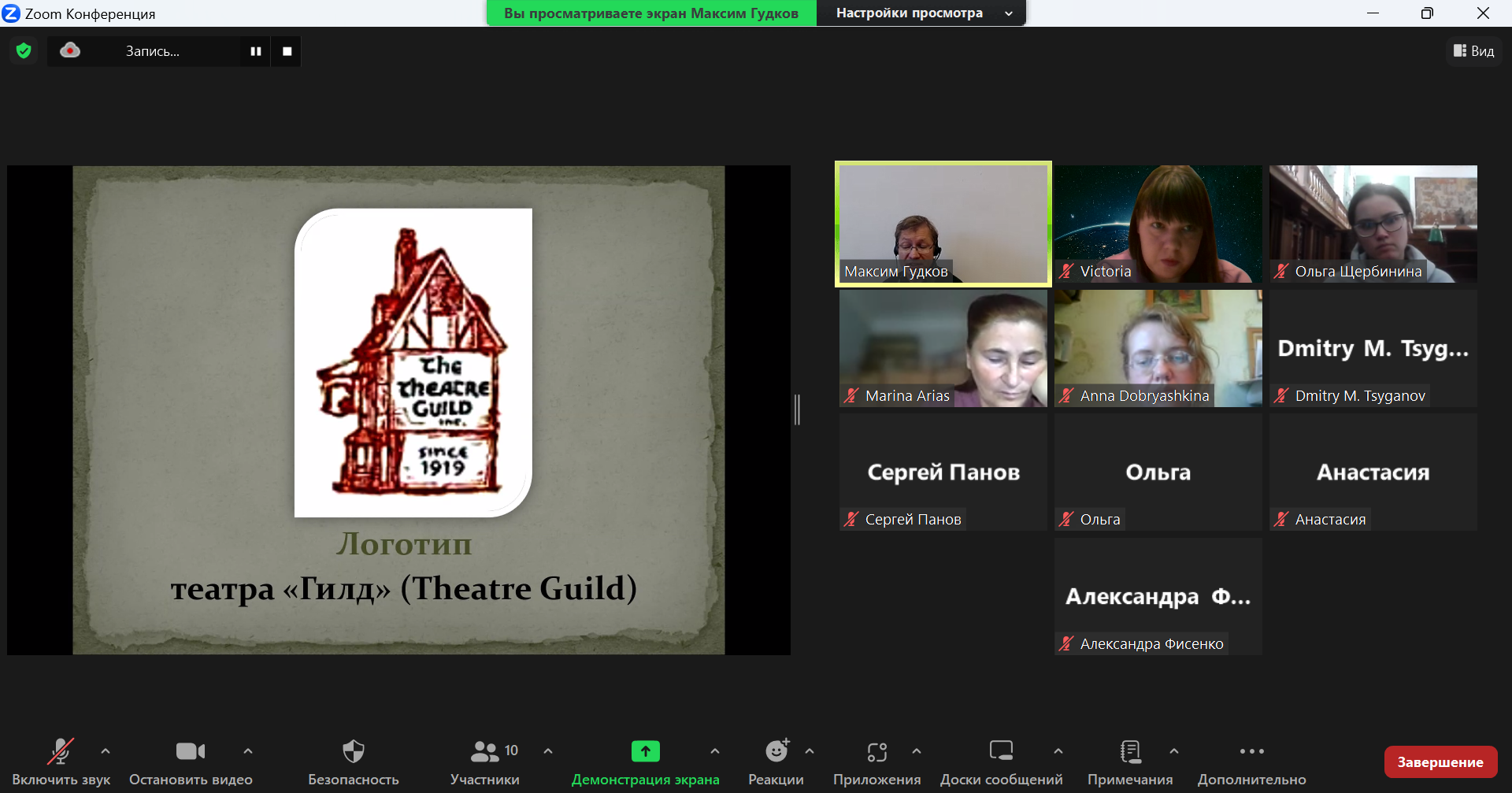The height and width of the screenshot is (793, 1512).
Task: Click the Zoom app icon in title bar
Action: (x=11, y=13)
